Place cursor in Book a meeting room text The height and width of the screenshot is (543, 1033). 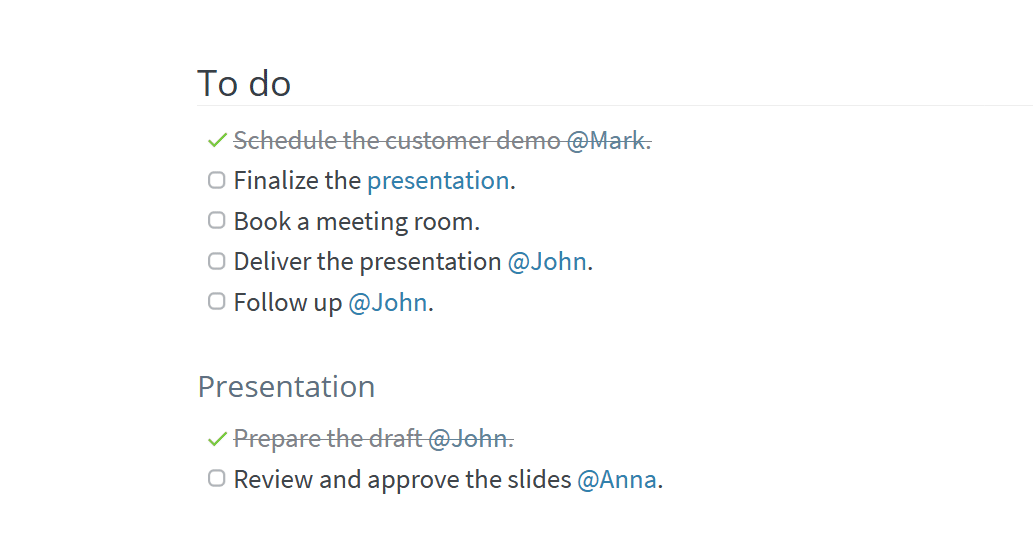point(356,222)
